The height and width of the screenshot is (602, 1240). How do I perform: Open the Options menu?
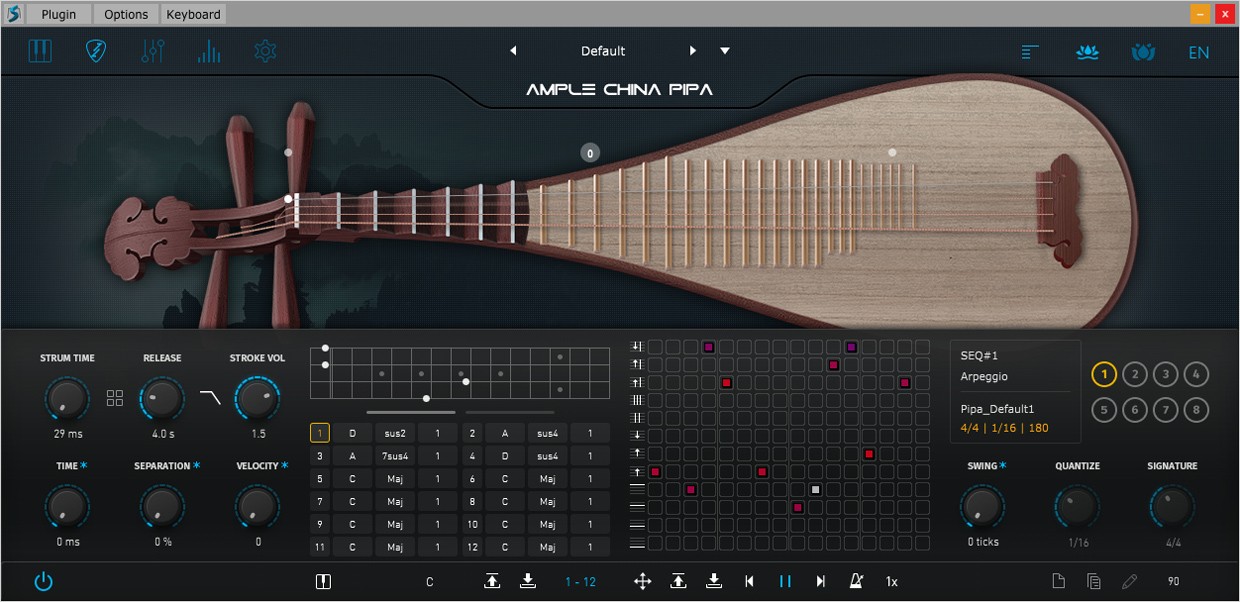(125, 14)
